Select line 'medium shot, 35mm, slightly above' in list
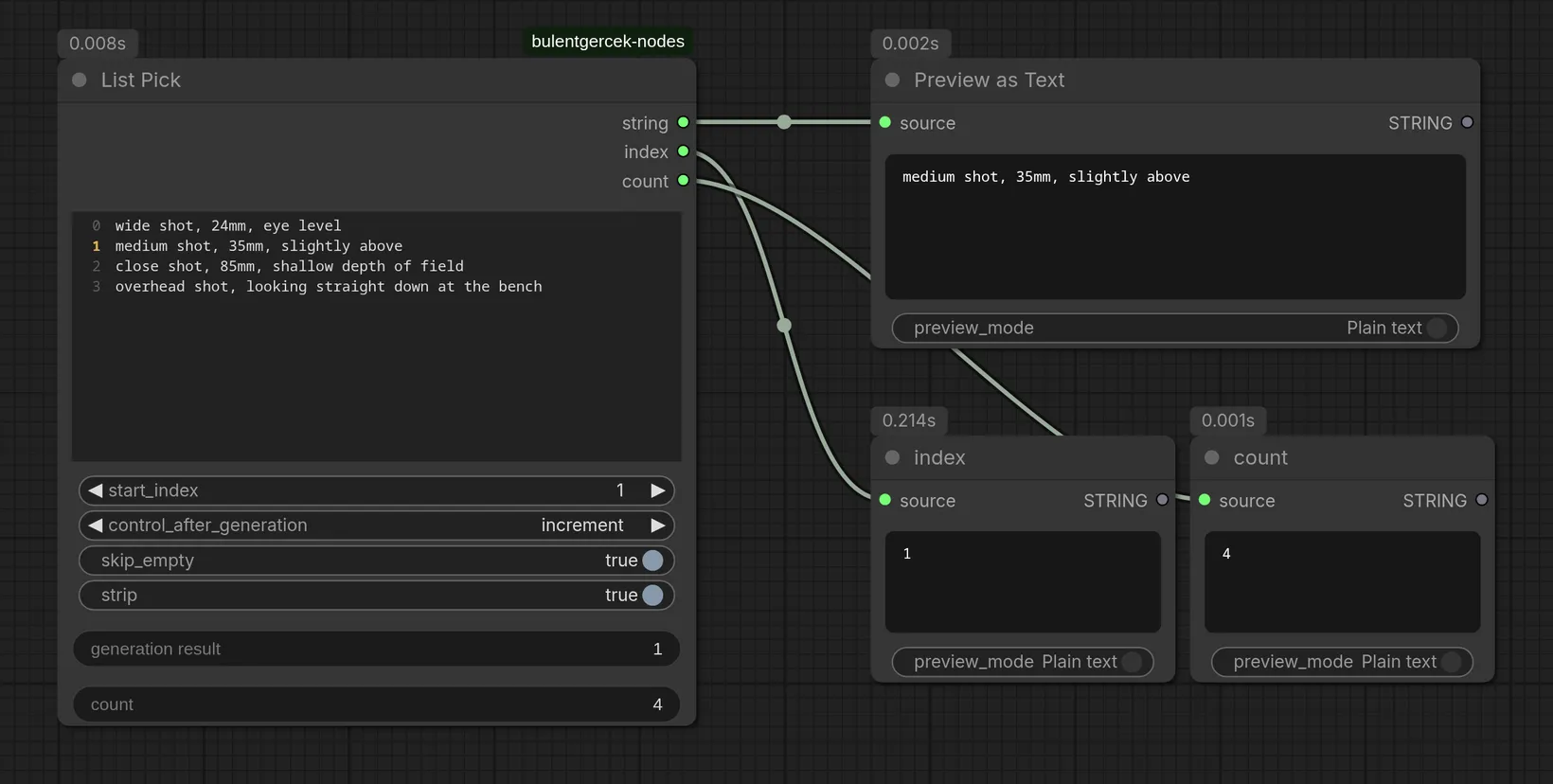 [x=259, y=246]
